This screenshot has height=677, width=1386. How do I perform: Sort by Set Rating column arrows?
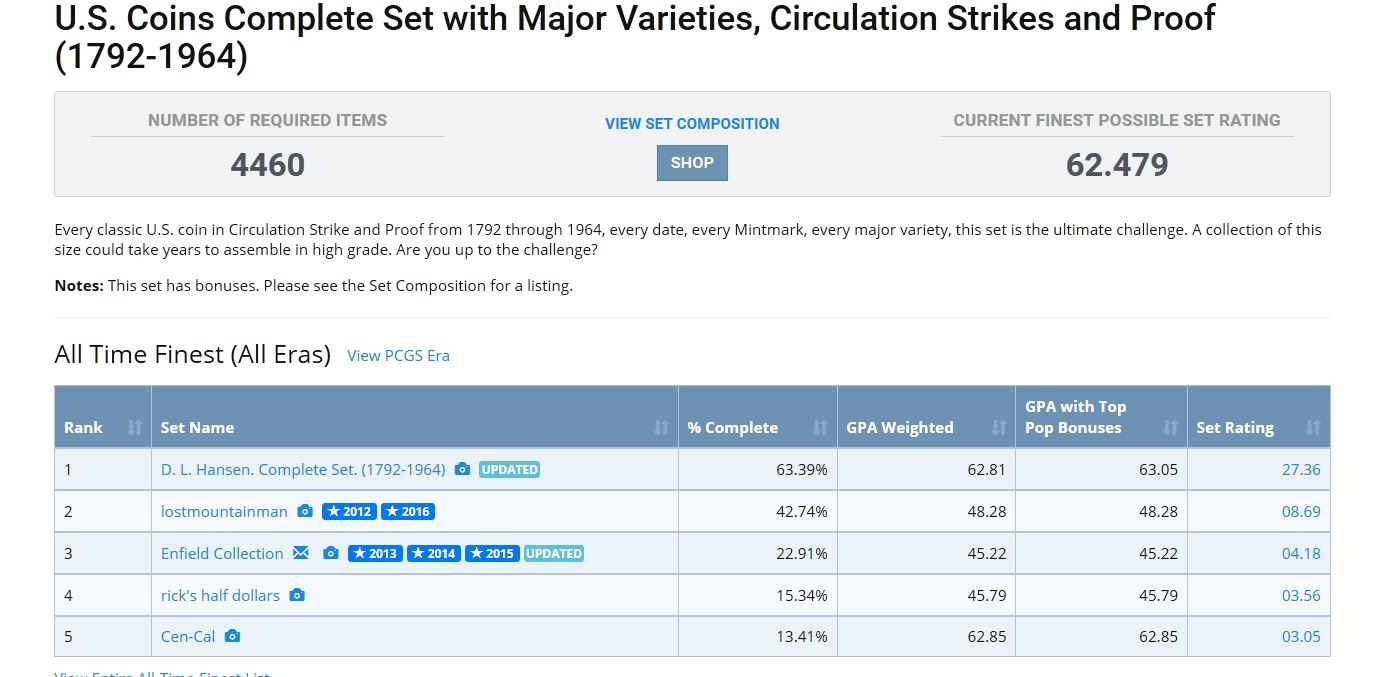click(1313, 427)
